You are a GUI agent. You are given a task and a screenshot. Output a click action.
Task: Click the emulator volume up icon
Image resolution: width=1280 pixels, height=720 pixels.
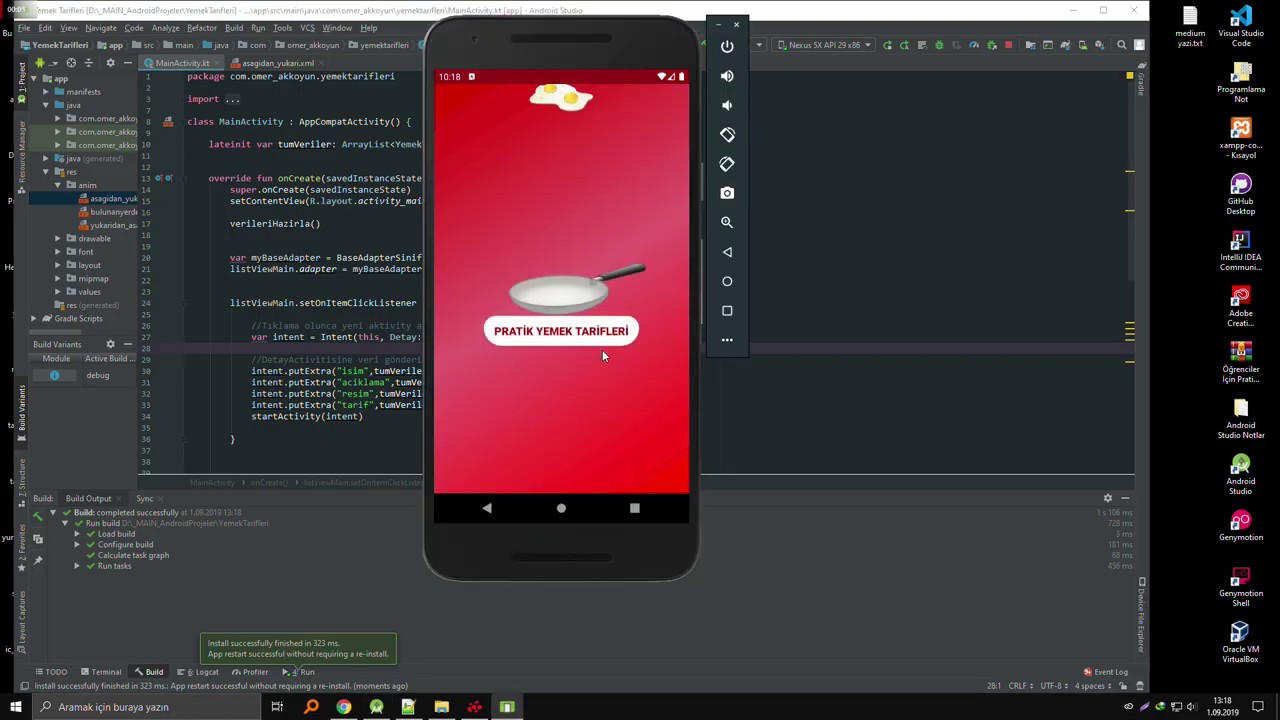(727, 76)
